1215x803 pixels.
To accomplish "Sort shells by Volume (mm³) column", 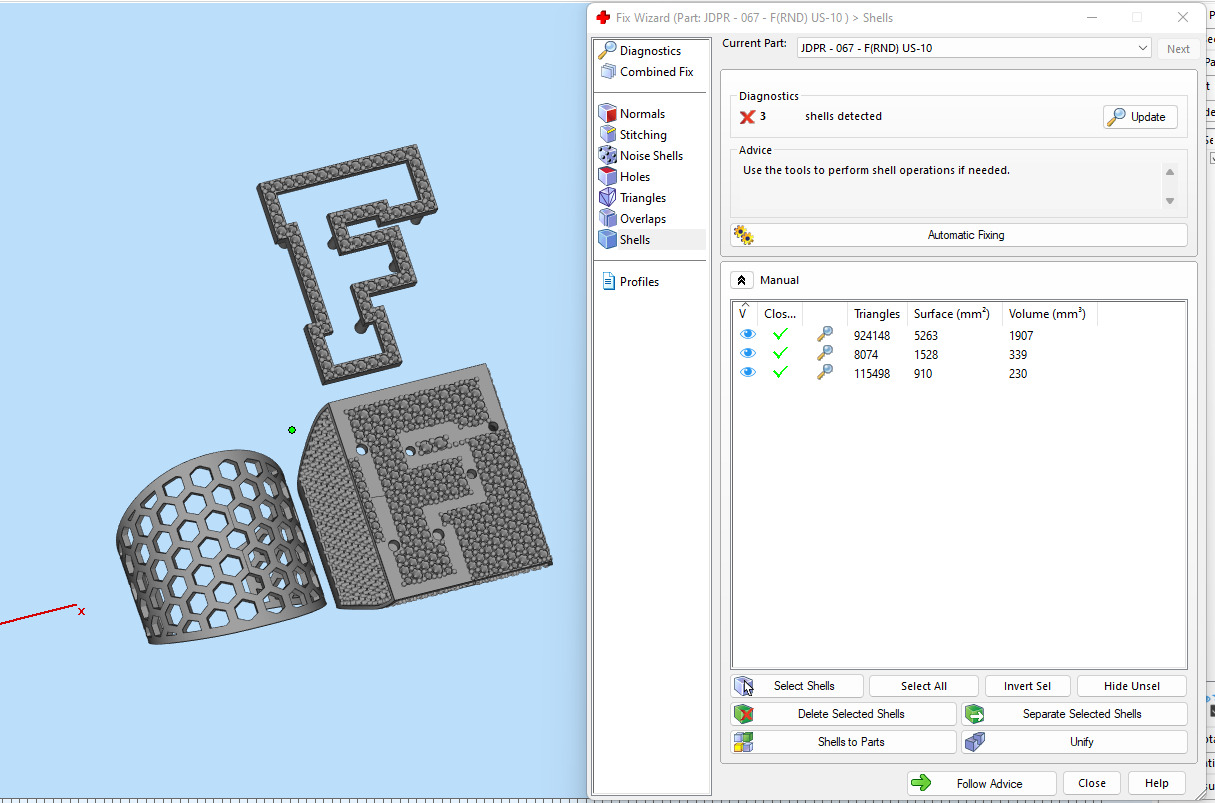I will [x=1050, y=314].
